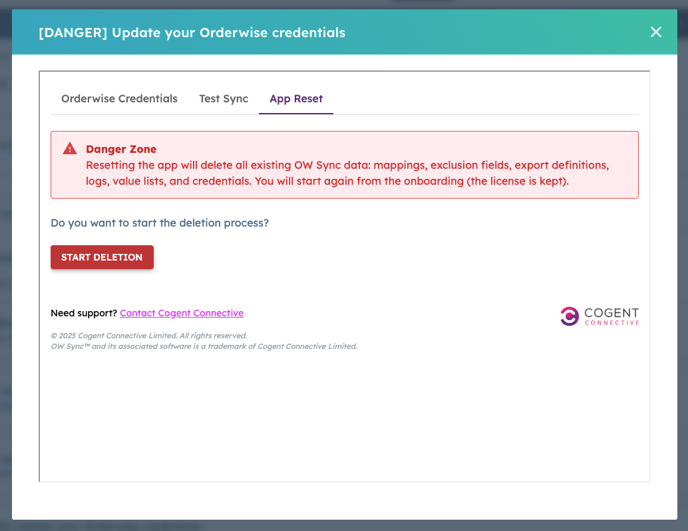
Task: Open the Test Sync tab
Action: 223,99
